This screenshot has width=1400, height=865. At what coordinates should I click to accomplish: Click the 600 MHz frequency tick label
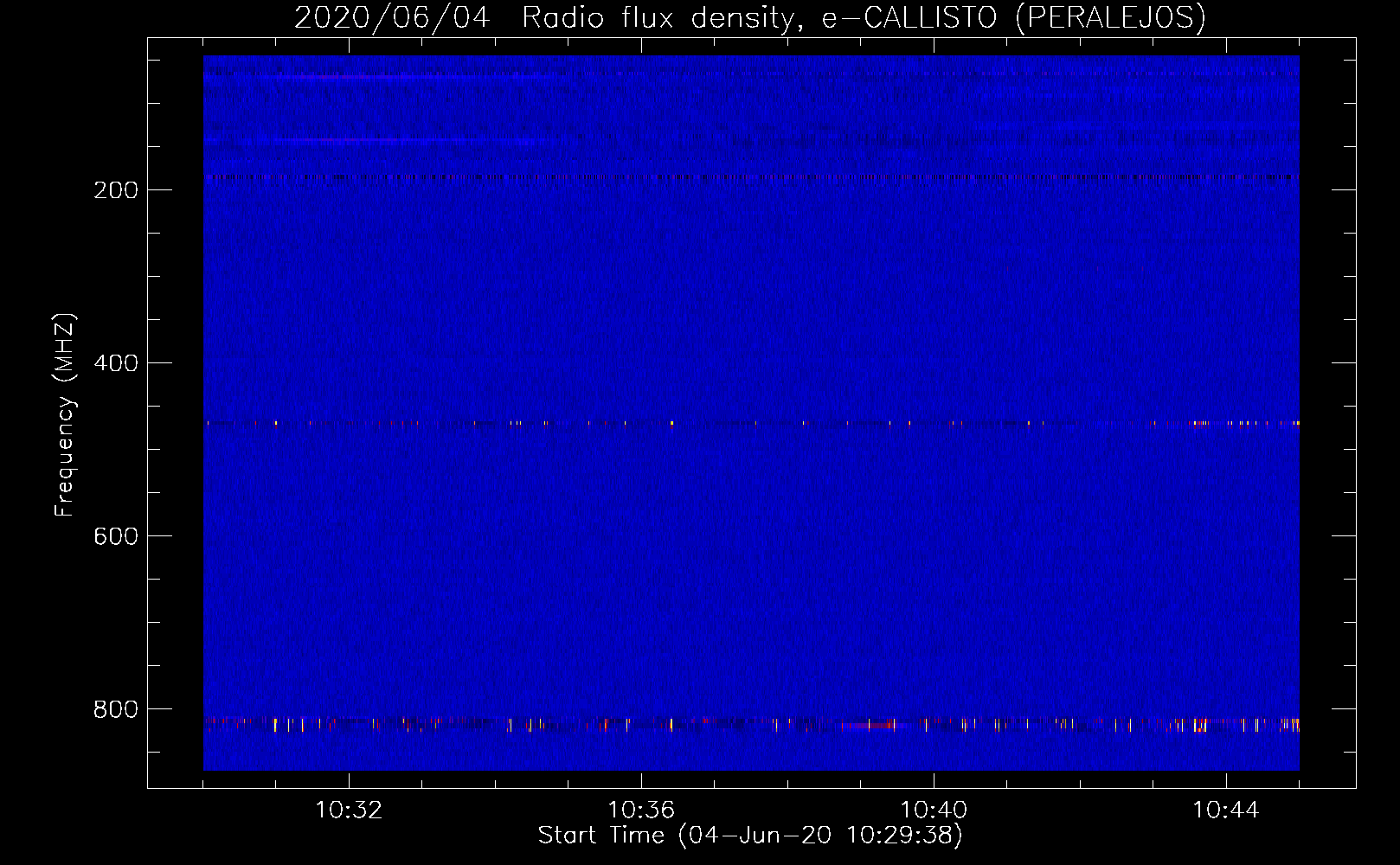click(116, 536)
